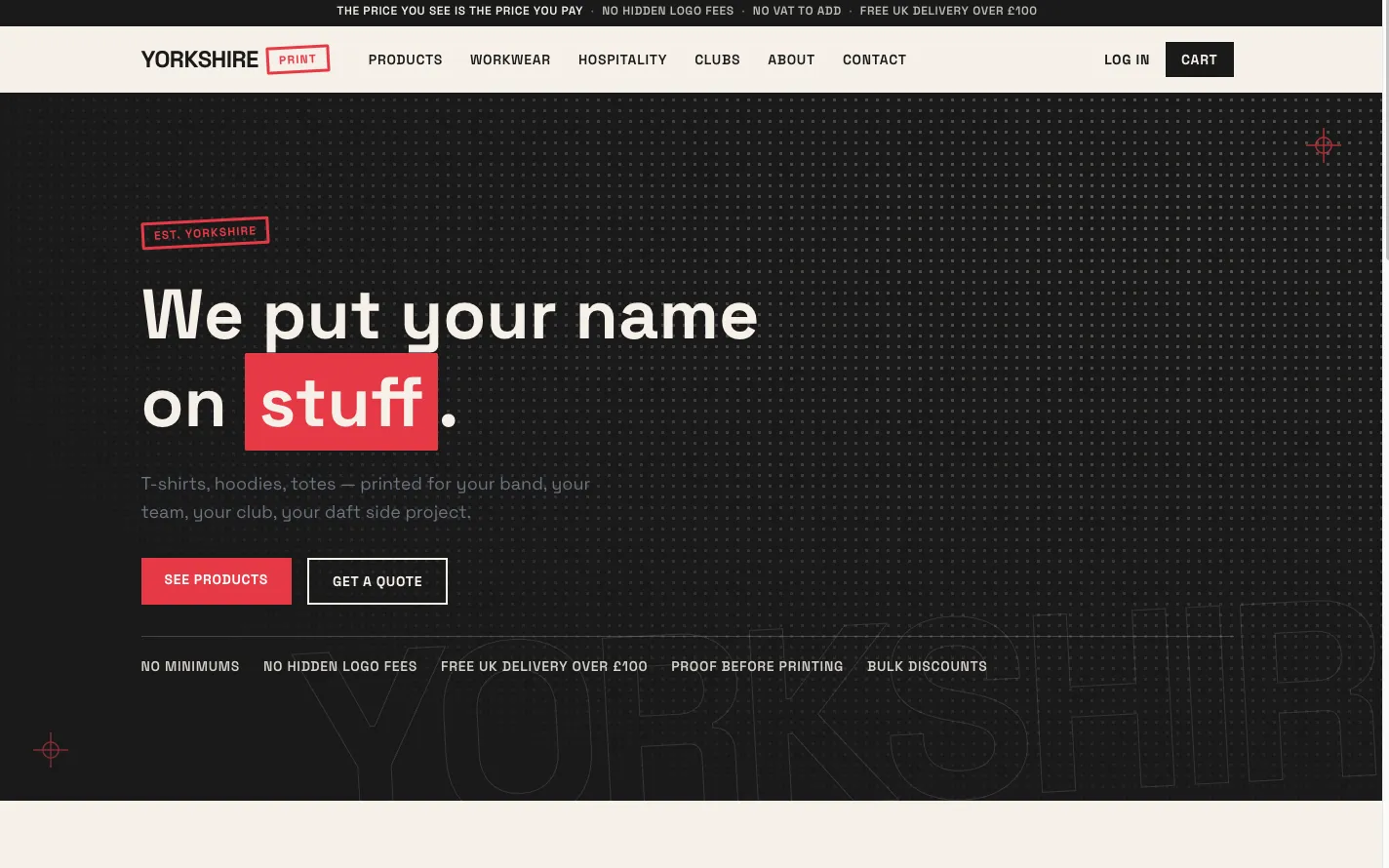Open the Hospitality nav link

pyautogui.click(x=622, y=59)
